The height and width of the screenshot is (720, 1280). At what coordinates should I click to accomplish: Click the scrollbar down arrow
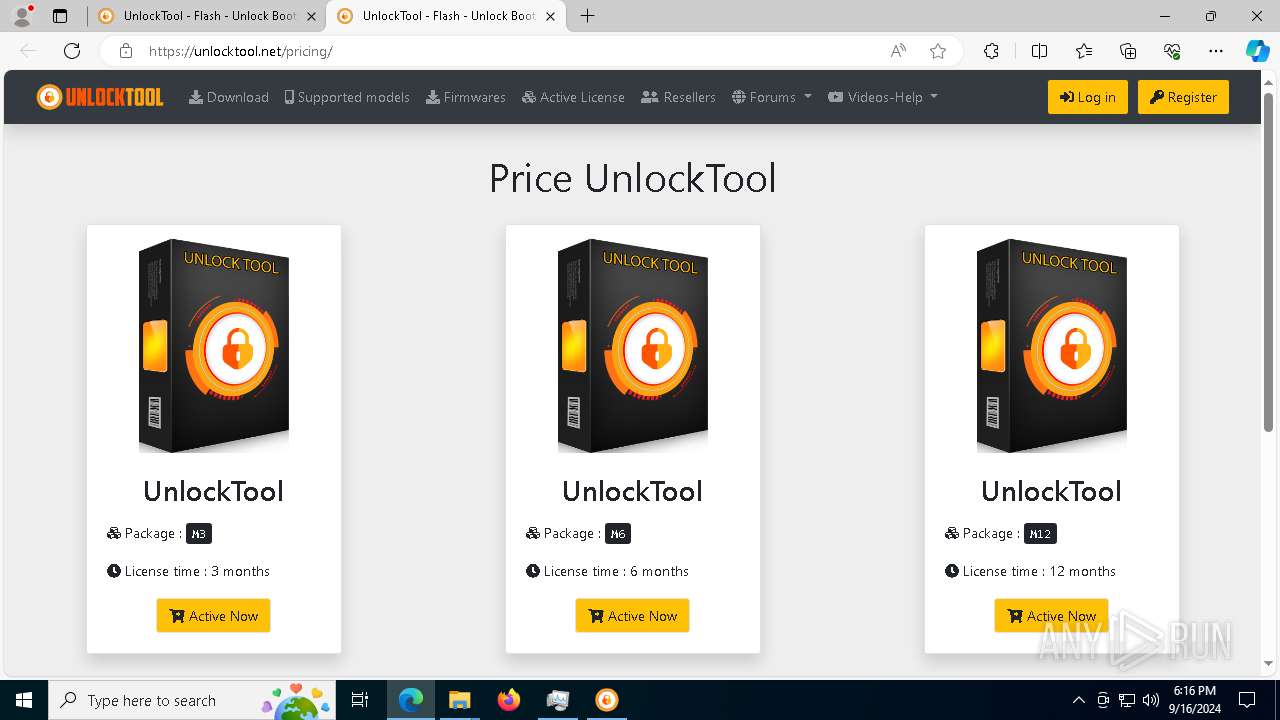pyautogui.click(x=1268, y=663)
